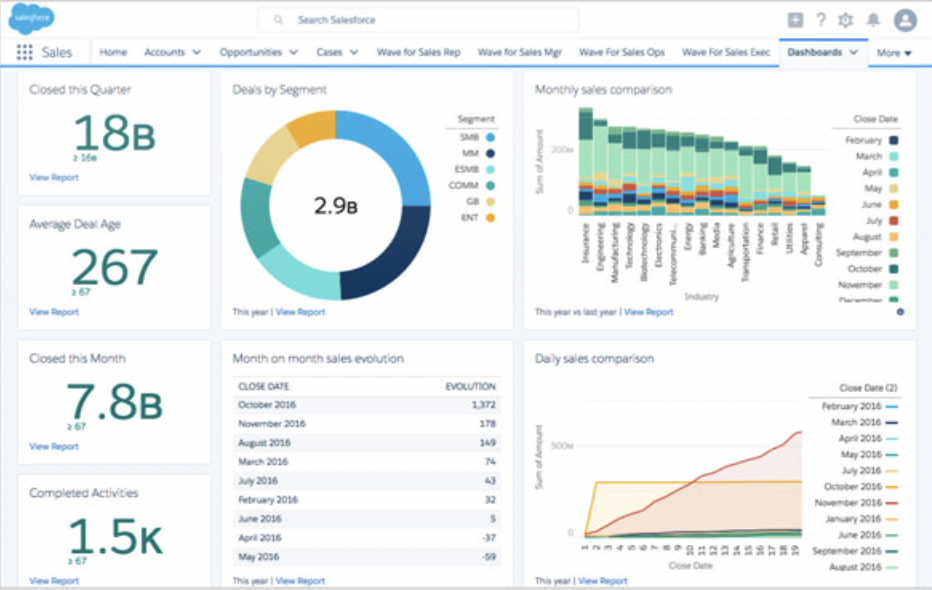
Task: Select the November 2016 table row label
Action: (x=272, y=424)
